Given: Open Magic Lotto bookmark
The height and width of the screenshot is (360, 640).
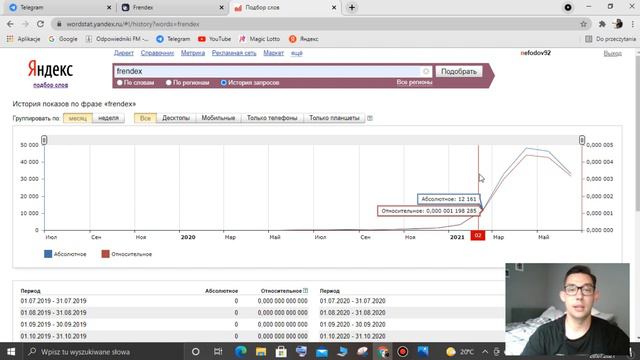Looking at the screenshot, I should coord(260,39).
